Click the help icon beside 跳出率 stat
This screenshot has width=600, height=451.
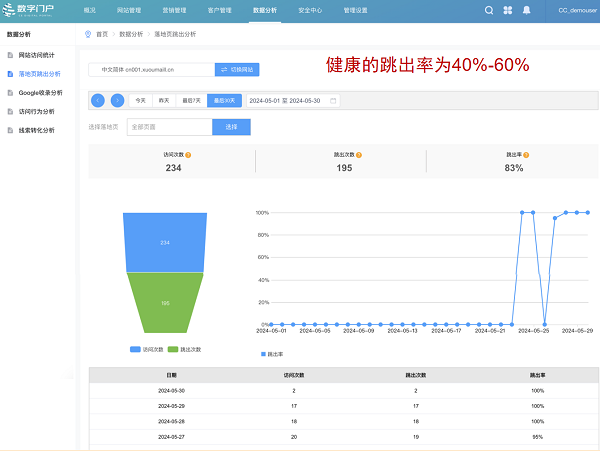coord(528,155)
